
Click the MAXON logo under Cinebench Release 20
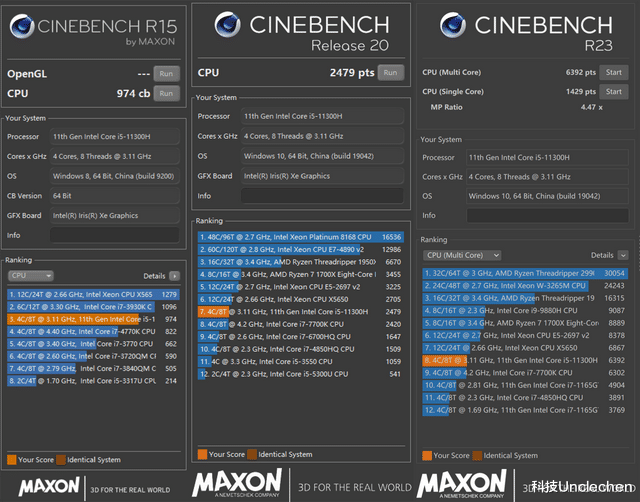point(237,483)
